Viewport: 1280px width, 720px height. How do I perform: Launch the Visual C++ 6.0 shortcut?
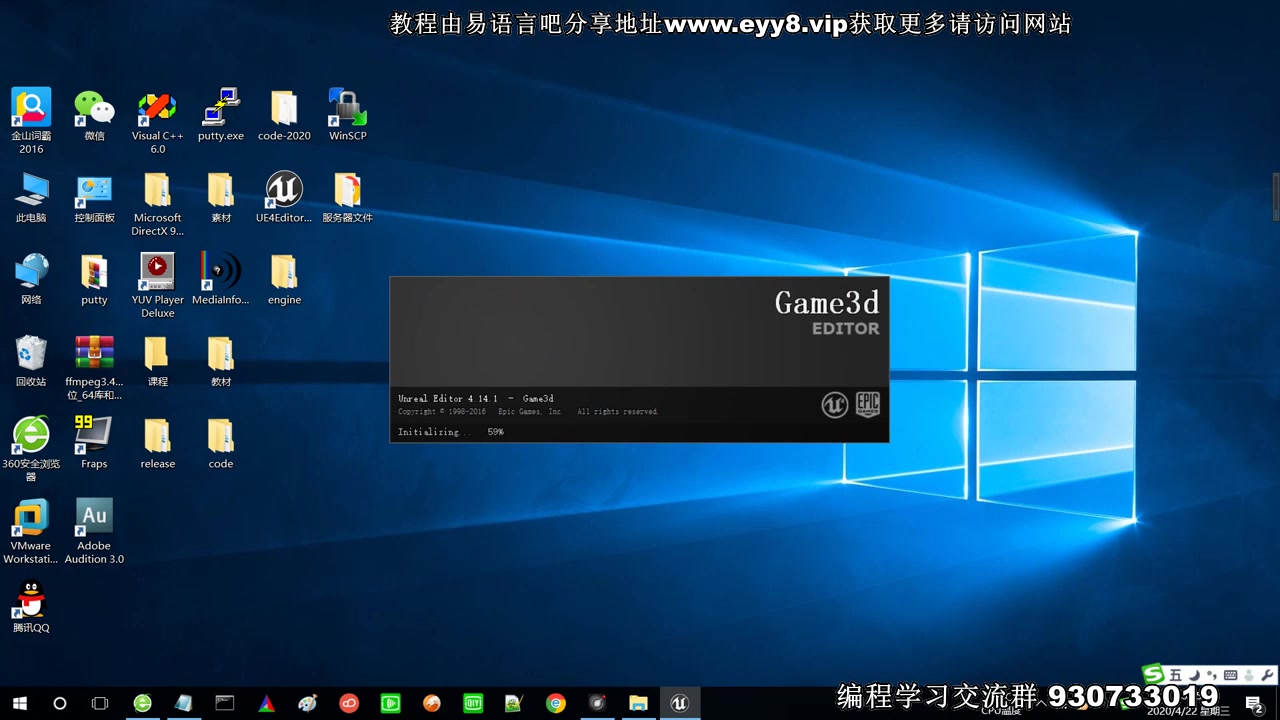(157, 120)
